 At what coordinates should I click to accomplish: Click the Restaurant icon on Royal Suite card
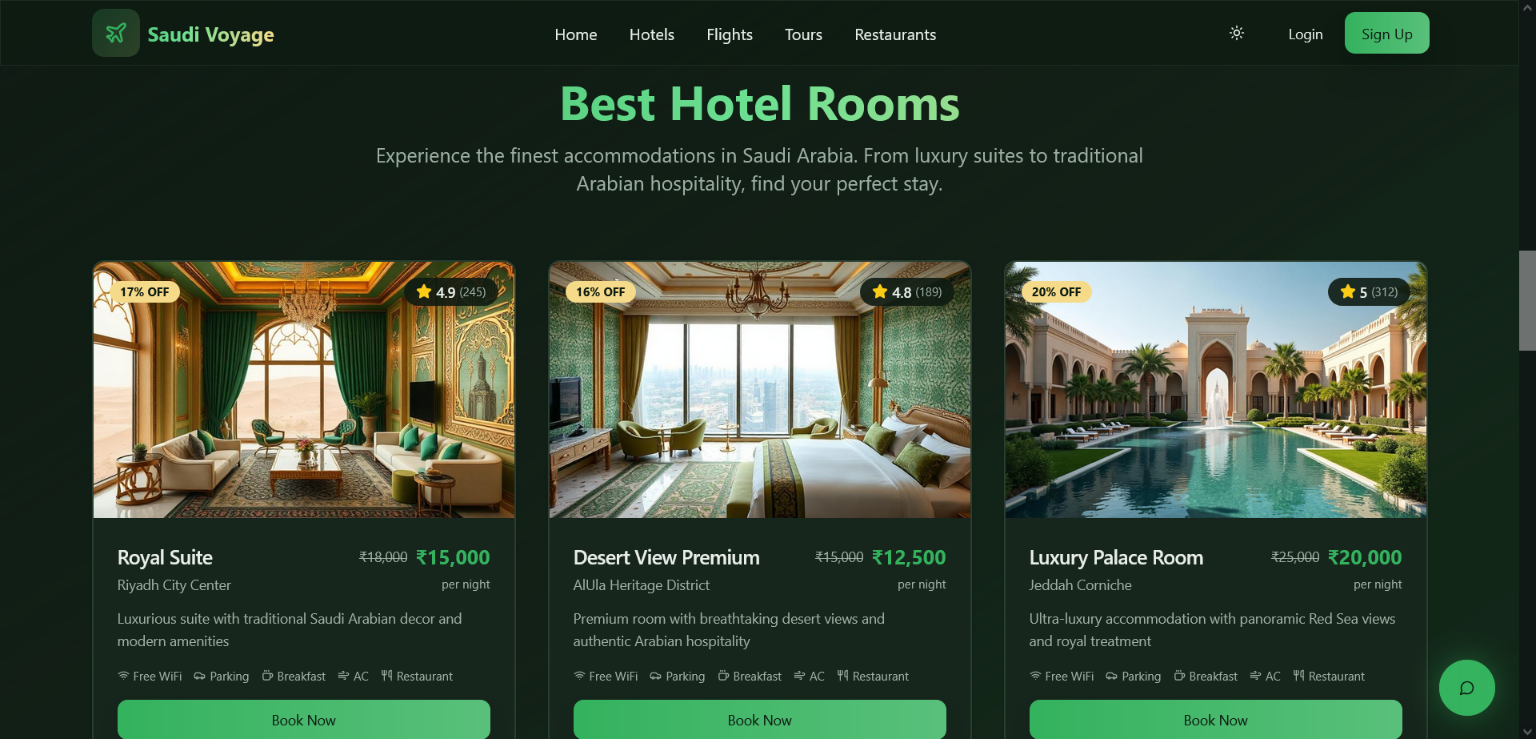387,676
